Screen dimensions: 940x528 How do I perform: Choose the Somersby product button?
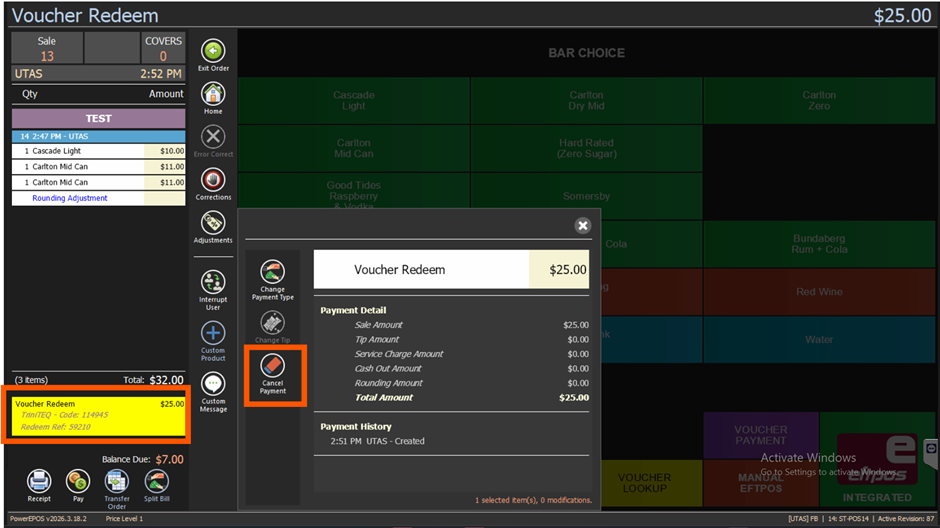[586, 196]
